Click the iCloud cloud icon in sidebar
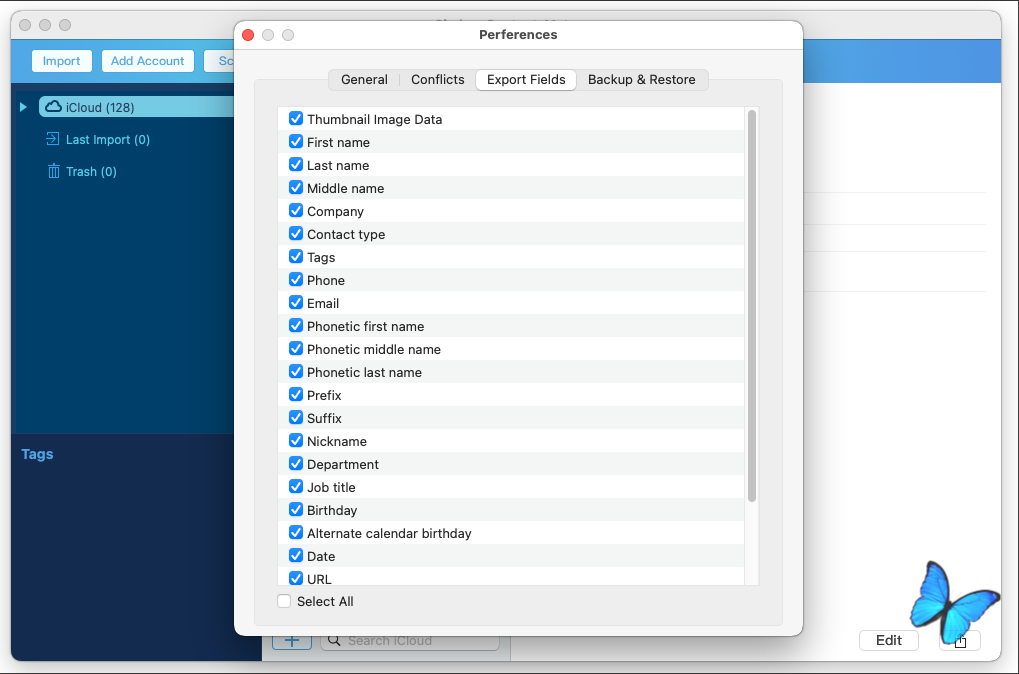Screen dimensions: 1019x674 [x=53, y=107]
